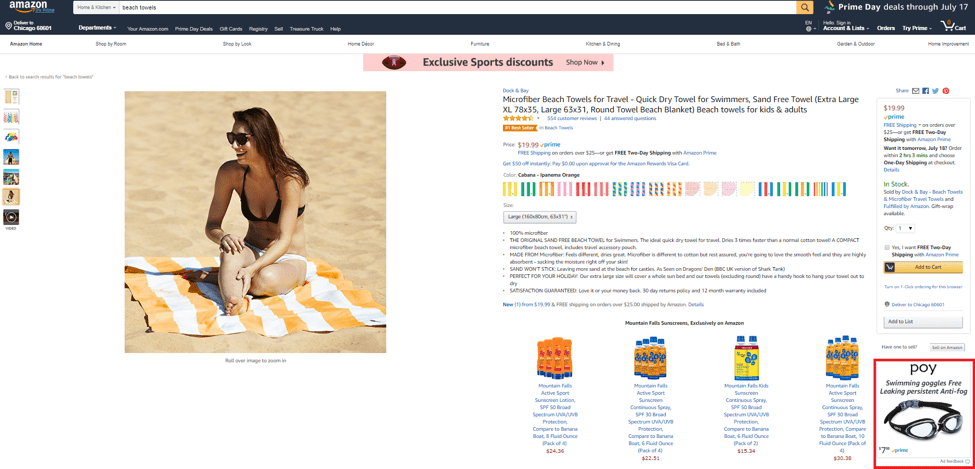Viewport: 975px width, 469px height.
Task: Share this product via email envelope icon
Action: [915, 91]
